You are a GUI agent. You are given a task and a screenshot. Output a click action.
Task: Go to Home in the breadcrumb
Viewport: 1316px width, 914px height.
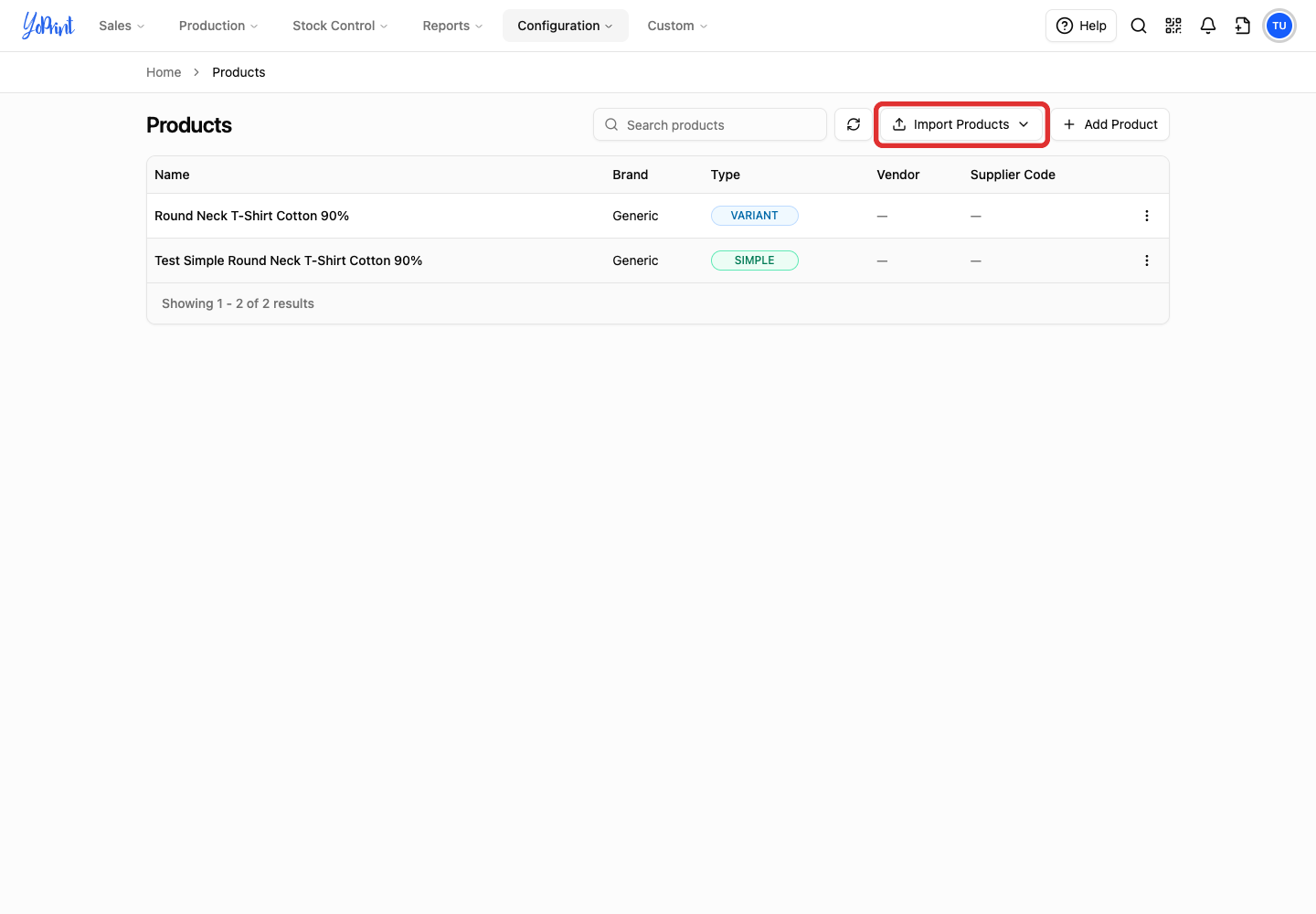pyautogui.click(x=164, y=72)
